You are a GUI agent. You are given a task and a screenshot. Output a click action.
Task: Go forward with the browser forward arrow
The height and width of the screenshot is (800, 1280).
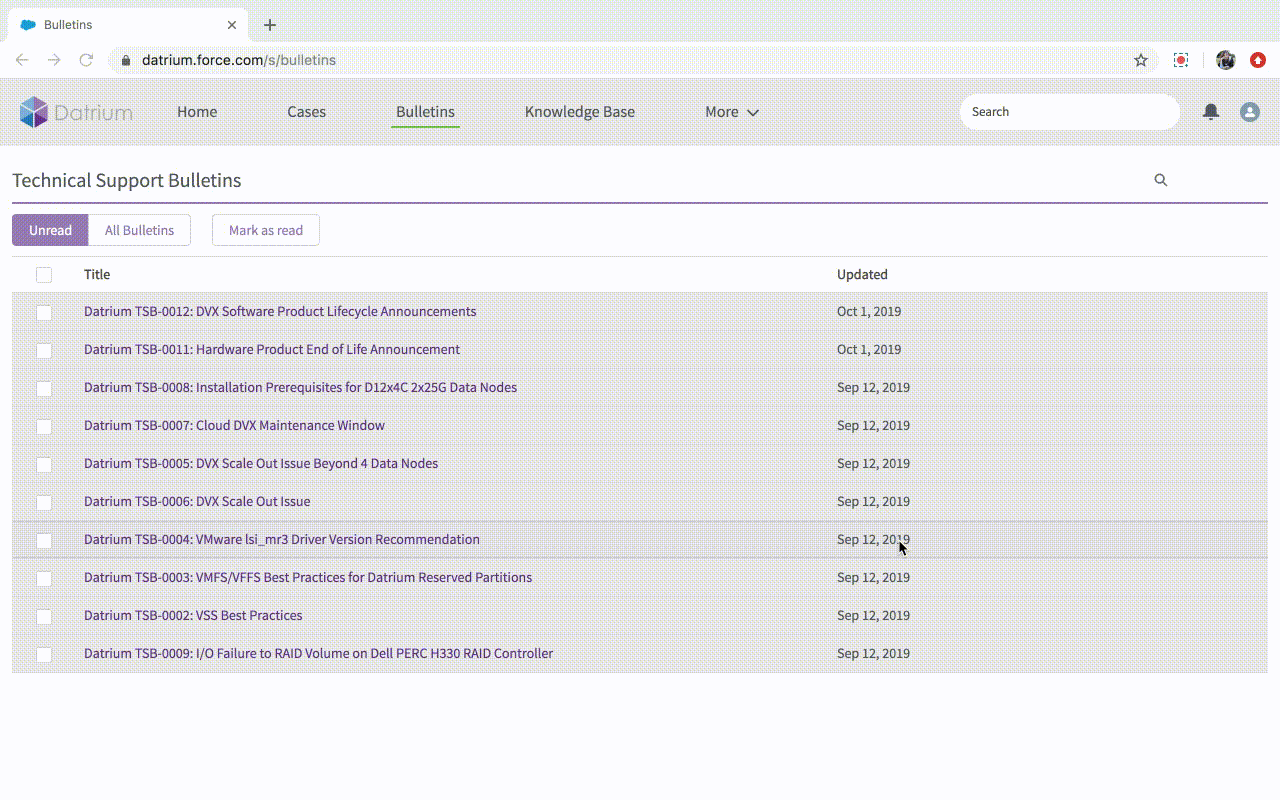tap(54, 60)
